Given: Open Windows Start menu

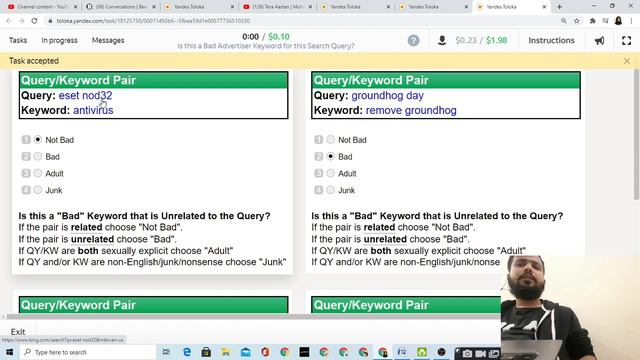Looking at the screenshot, I should coord(9,352).
